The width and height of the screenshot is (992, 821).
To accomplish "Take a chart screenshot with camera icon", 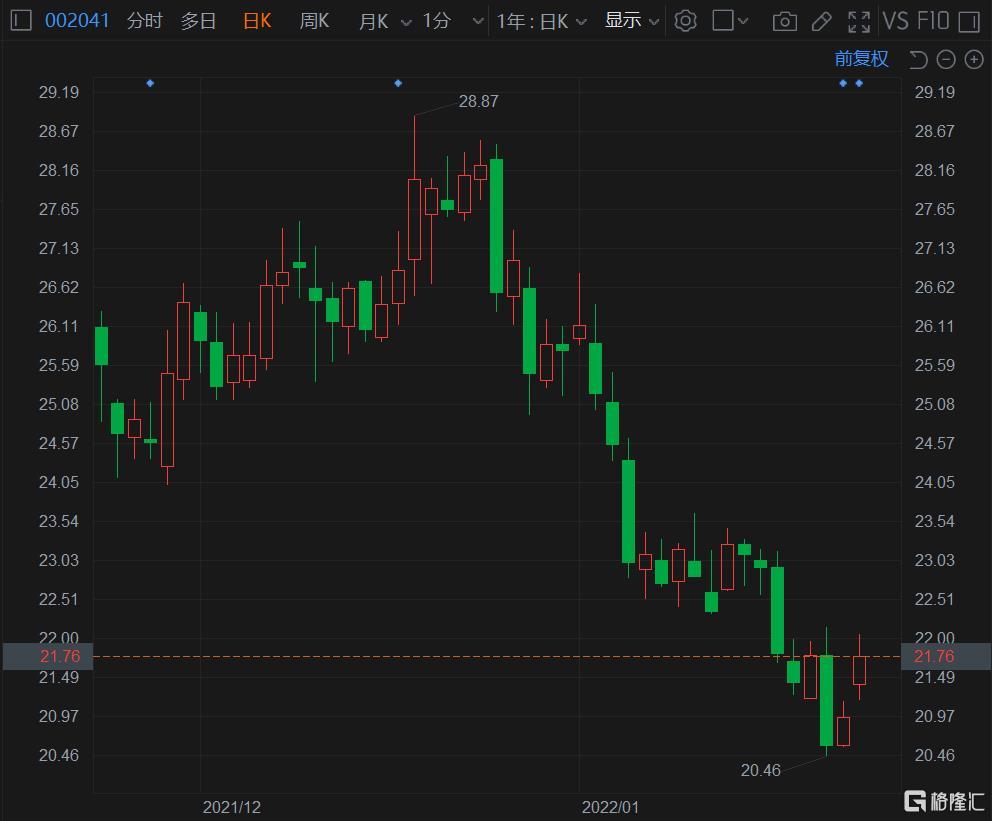I will click(x=784, y=22).
